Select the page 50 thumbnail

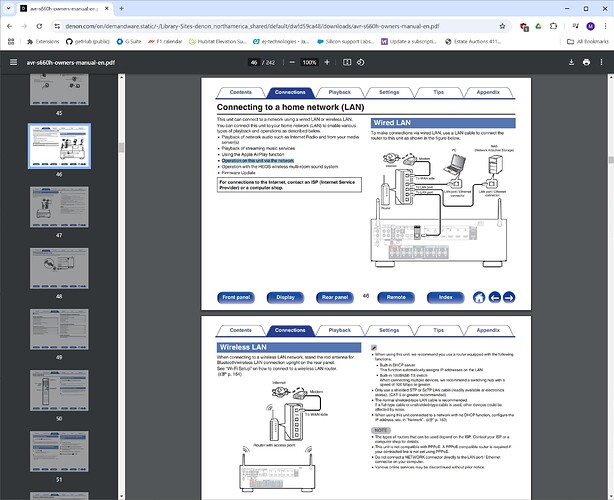pos(59,390)
